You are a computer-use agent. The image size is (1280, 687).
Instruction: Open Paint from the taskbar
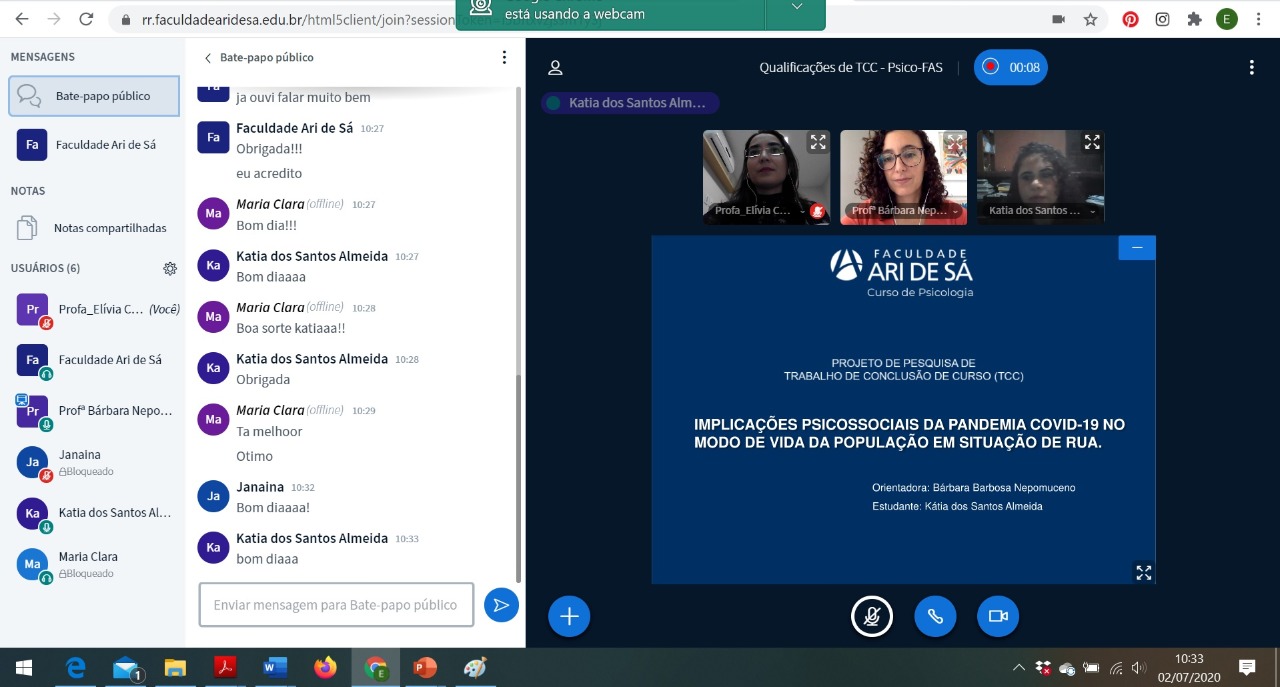pos(475,667)
